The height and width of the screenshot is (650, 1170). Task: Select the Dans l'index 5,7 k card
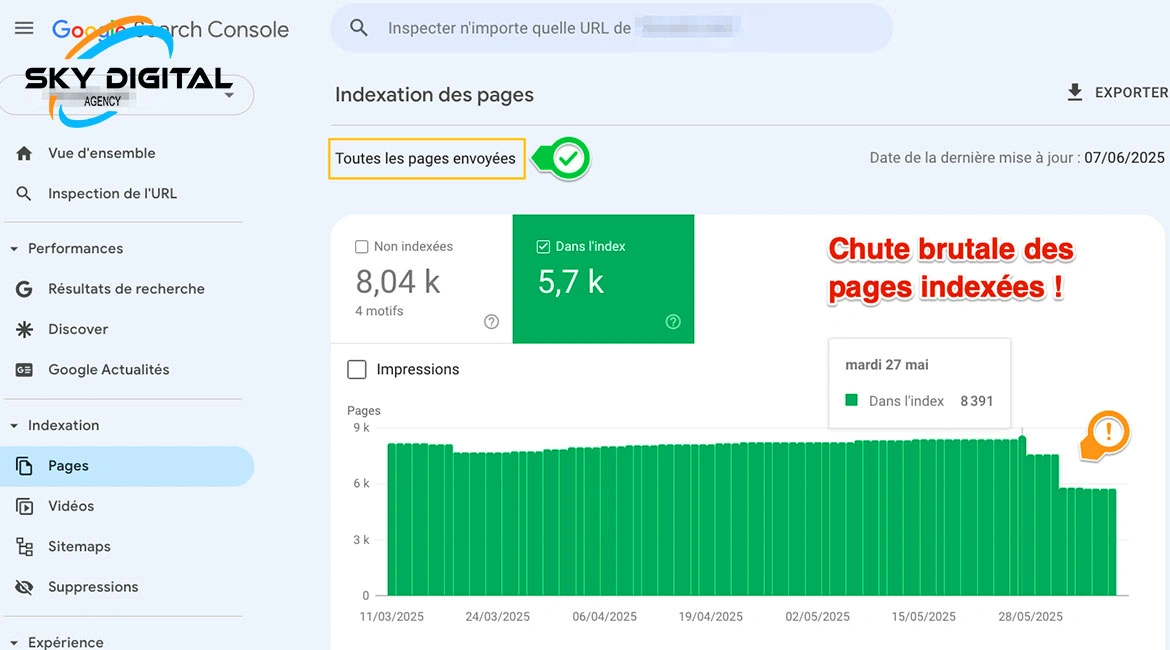603,279
